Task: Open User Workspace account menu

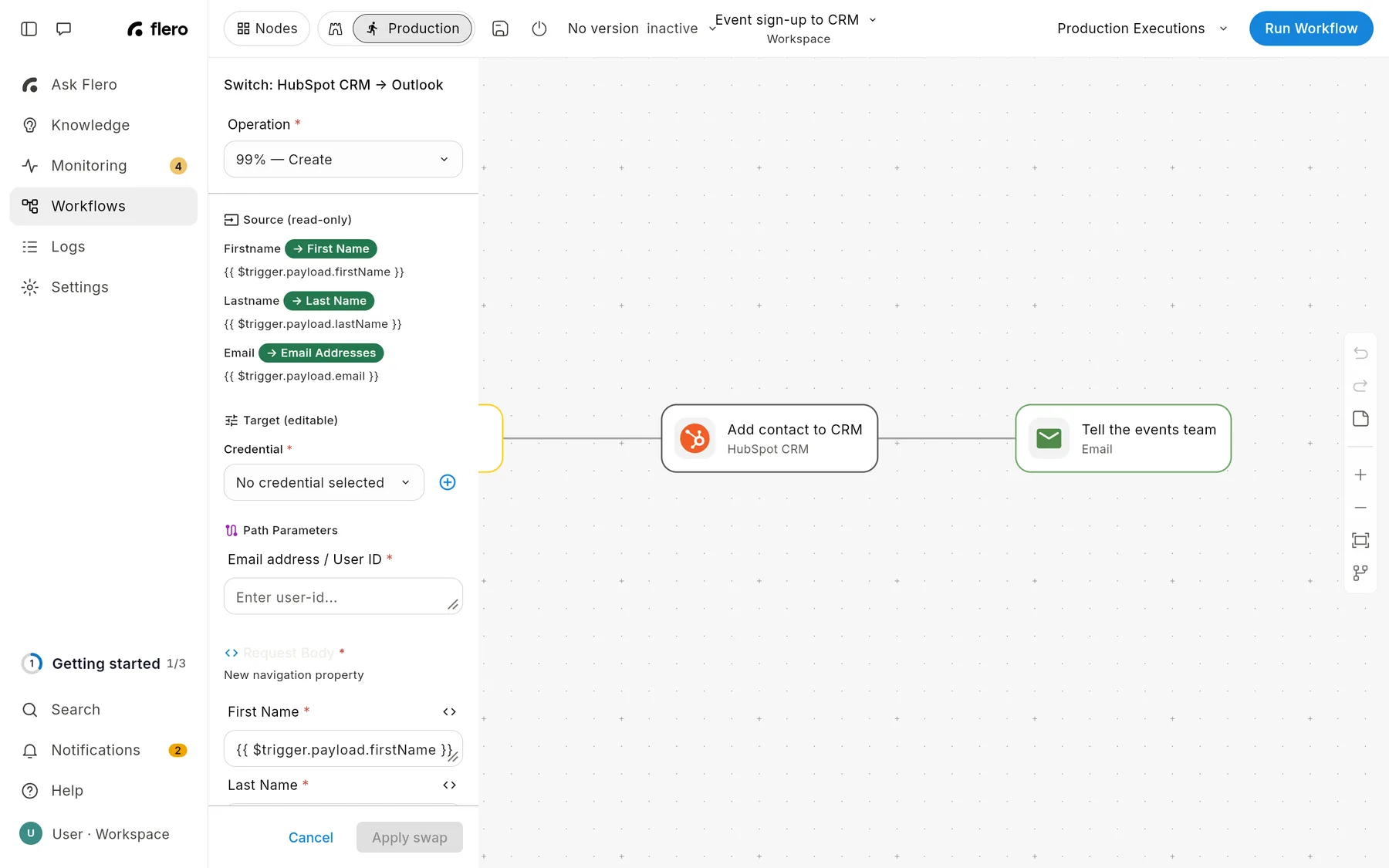Action: 103,834
